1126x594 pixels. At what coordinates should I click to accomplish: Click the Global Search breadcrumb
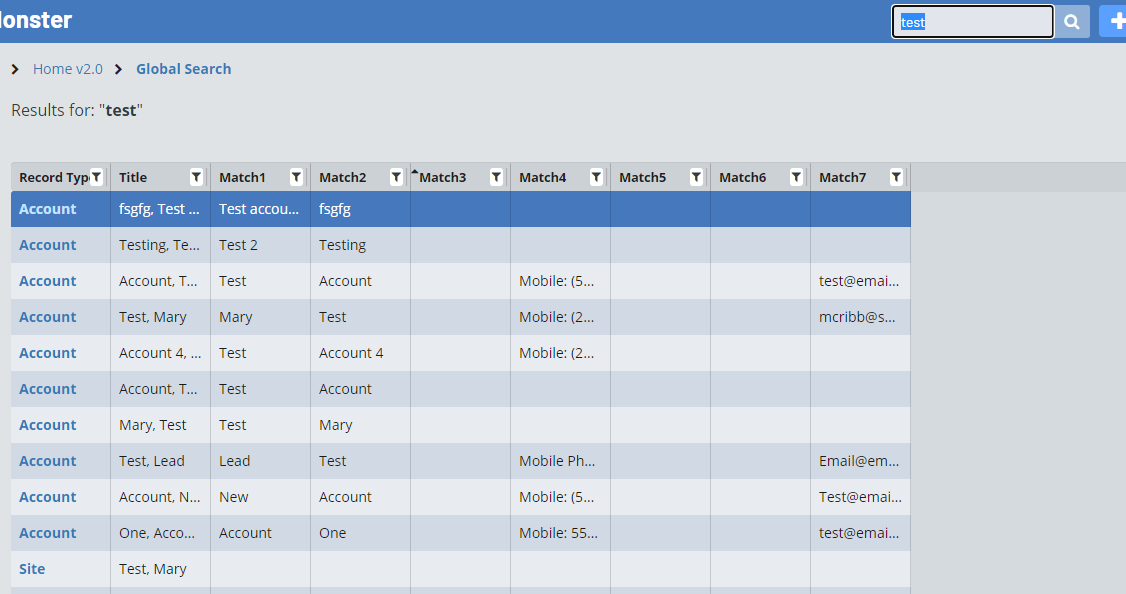183,69
